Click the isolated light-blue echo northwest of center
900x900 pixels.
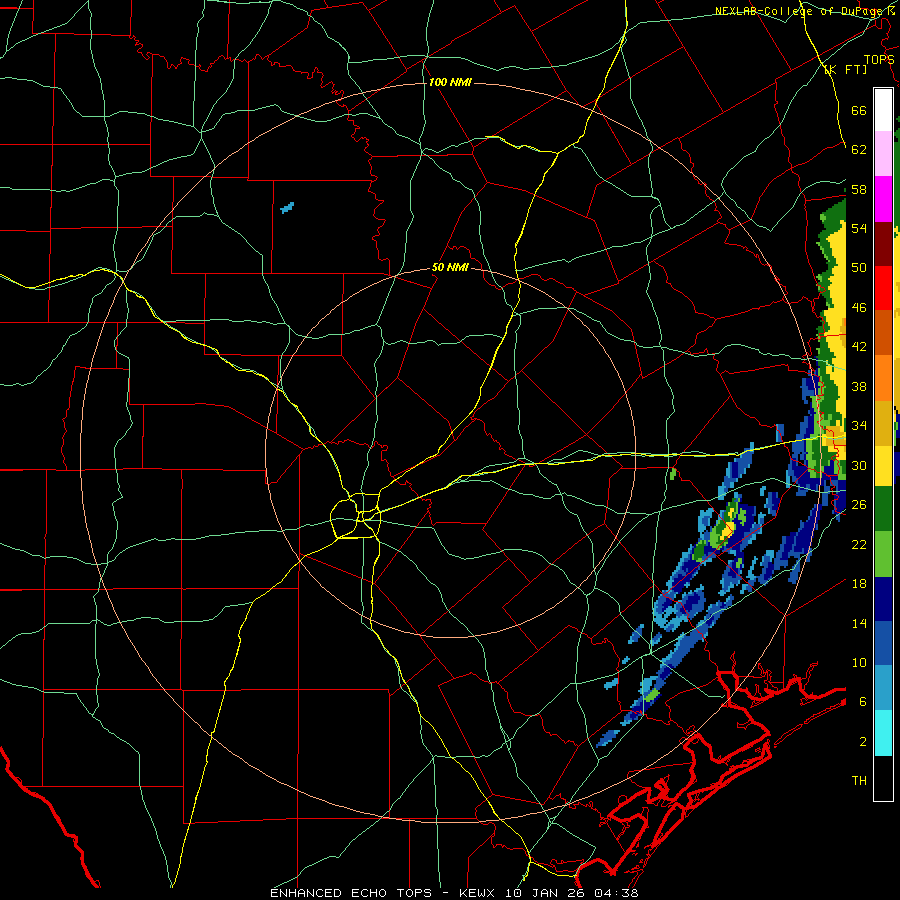point(287,207)
